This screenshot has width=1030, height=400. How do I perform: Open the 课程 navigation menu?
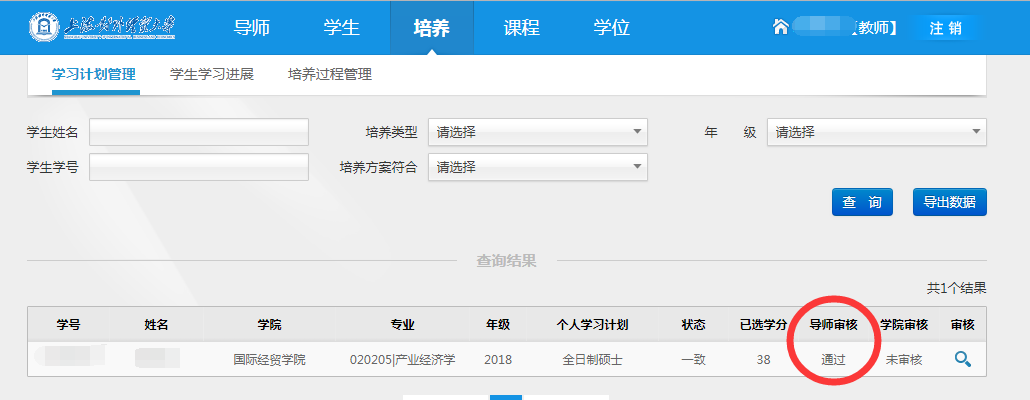521,28
